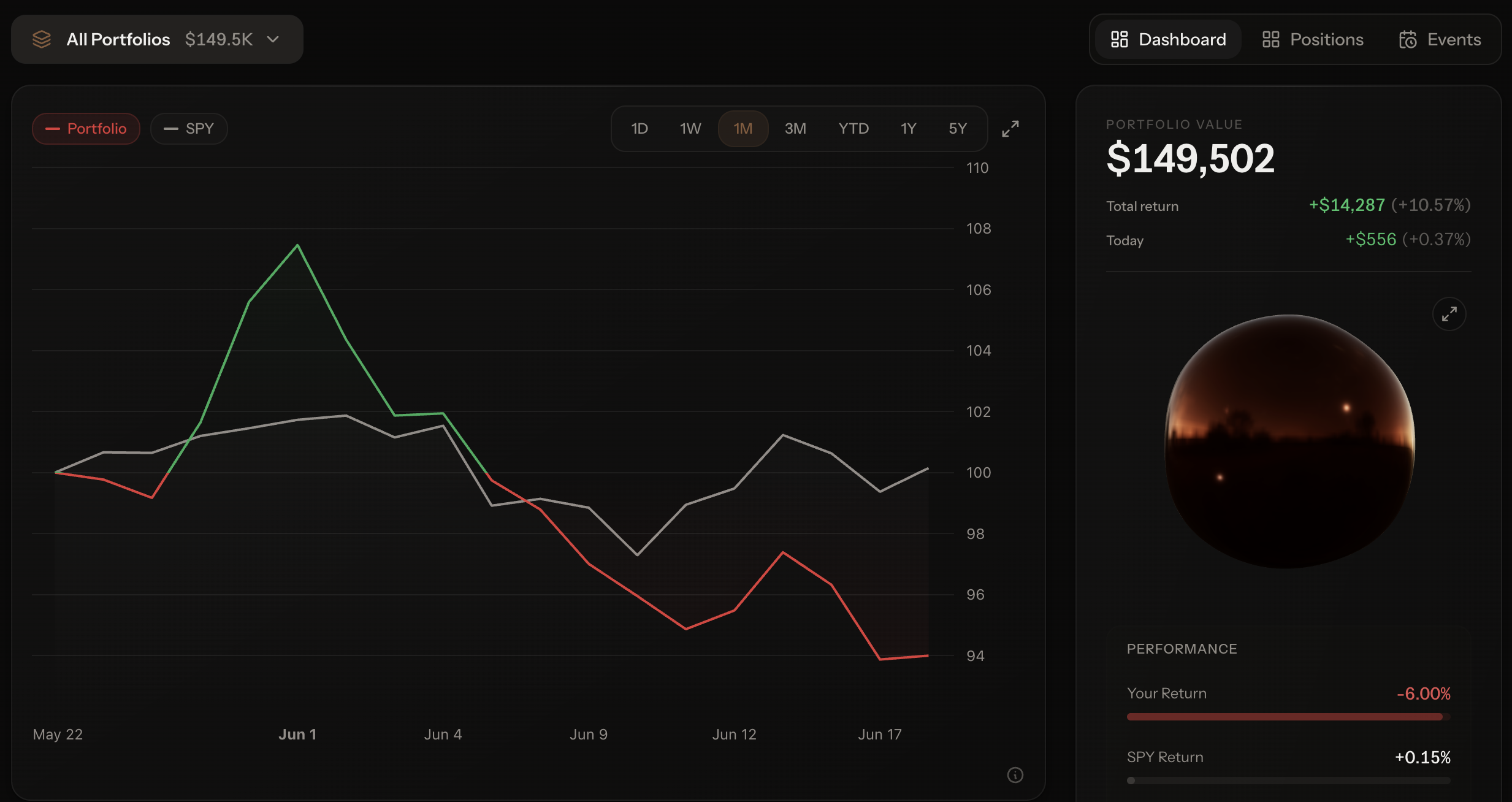
Task: Toggle the SPY benchmark legend
Action: (x=189, y=129)
